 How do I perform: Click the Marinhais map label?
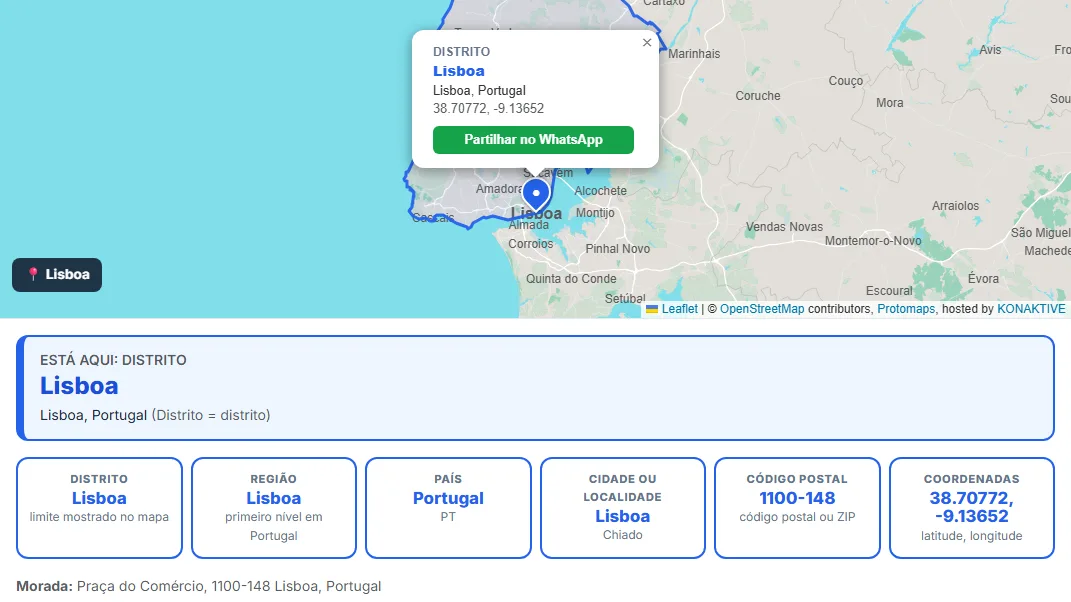point(694,54)
